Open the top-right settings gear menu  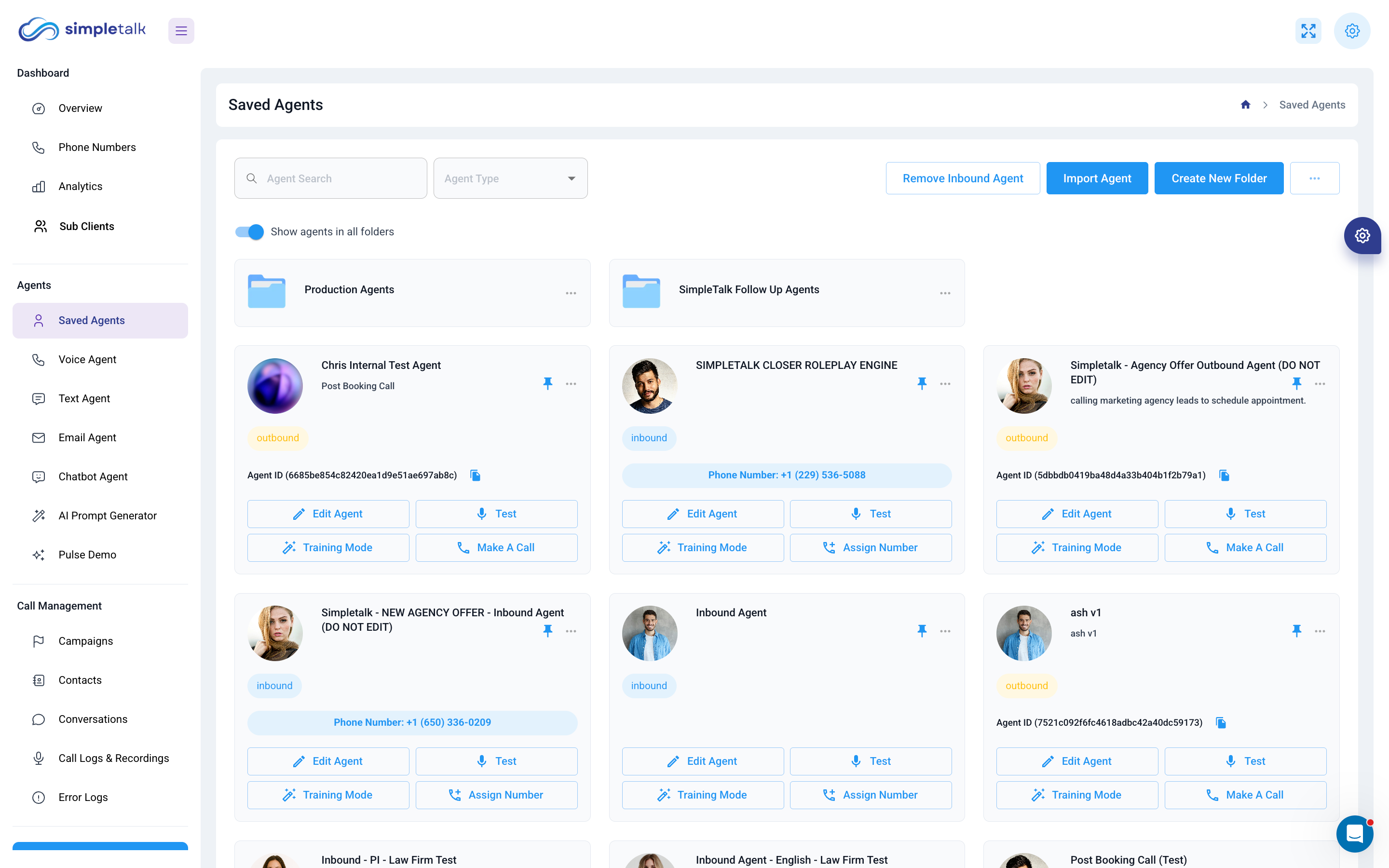pos(1352,30)
